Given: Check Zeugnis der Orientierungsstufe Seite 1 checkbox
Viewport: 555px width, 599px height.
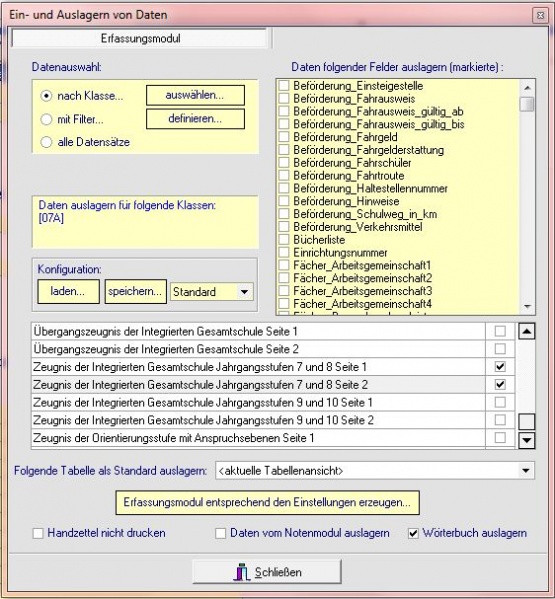Looking at the screenshot, I should click(x=500, y=438).
